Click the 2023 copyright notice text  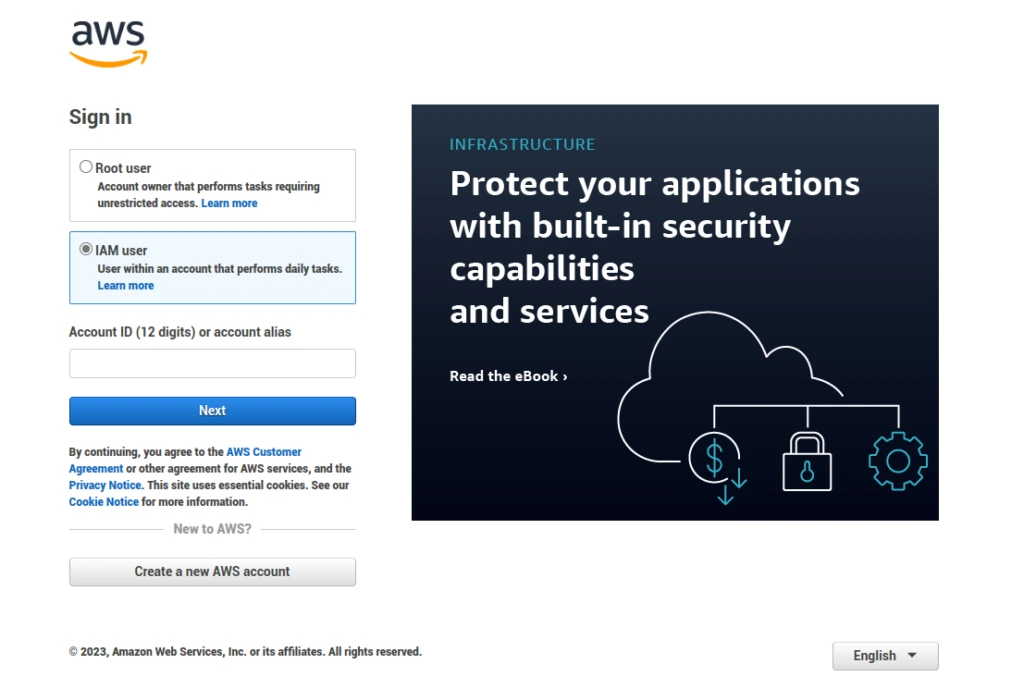246,652
